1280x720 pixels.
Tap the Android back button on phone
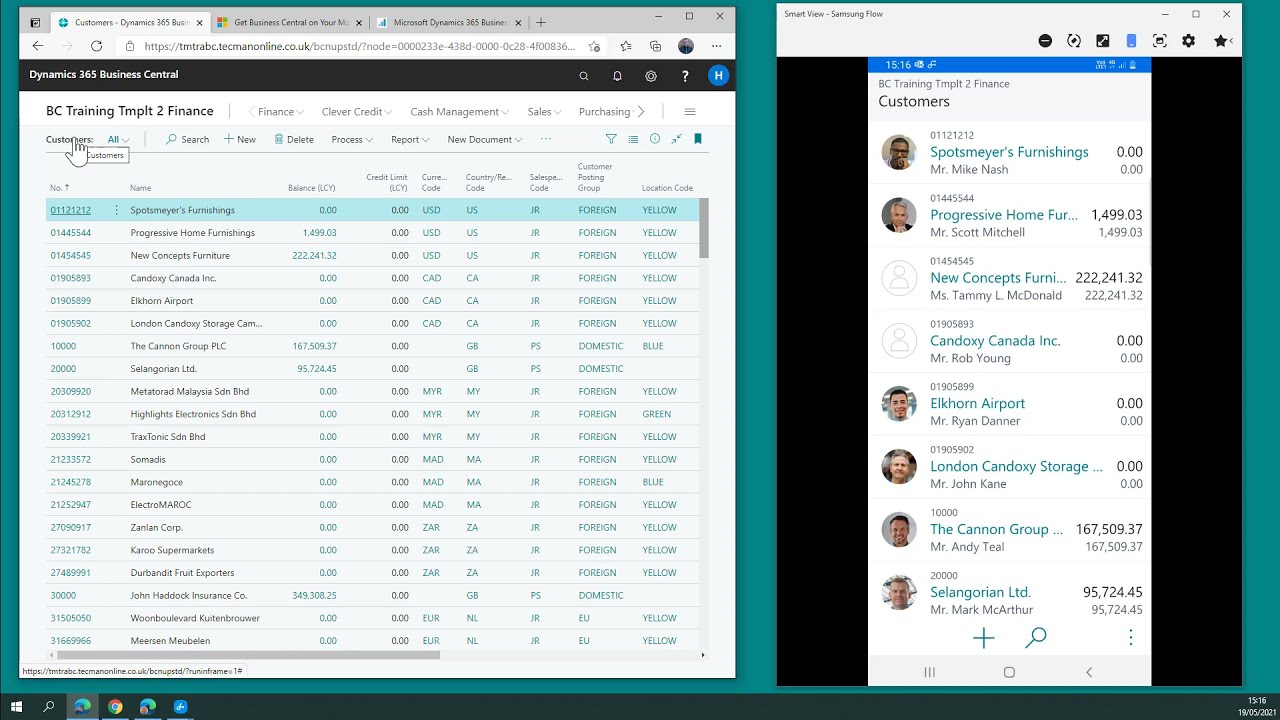point(1089,672)
